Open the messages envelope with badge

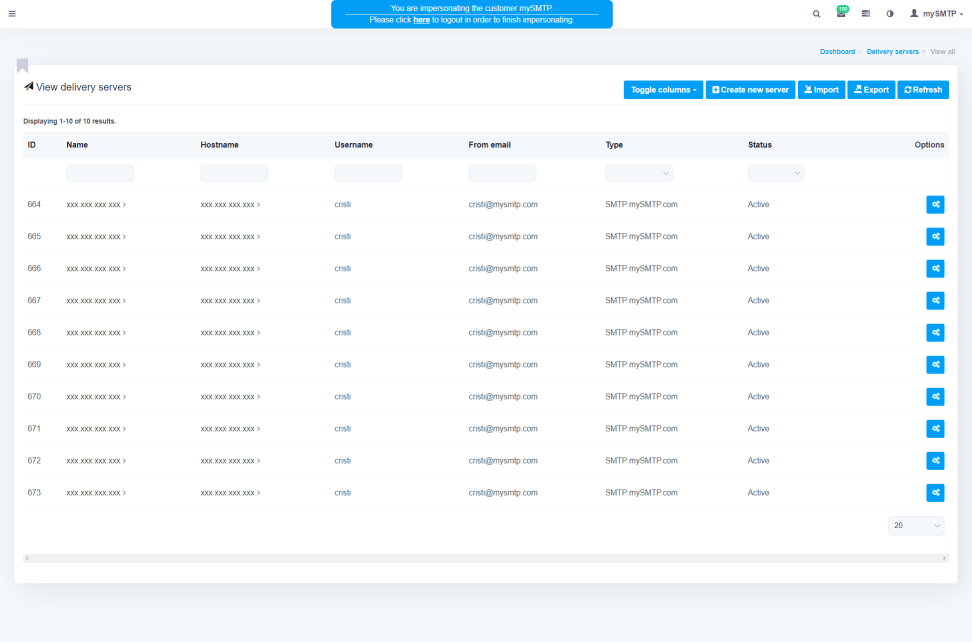tap(841, 14)
